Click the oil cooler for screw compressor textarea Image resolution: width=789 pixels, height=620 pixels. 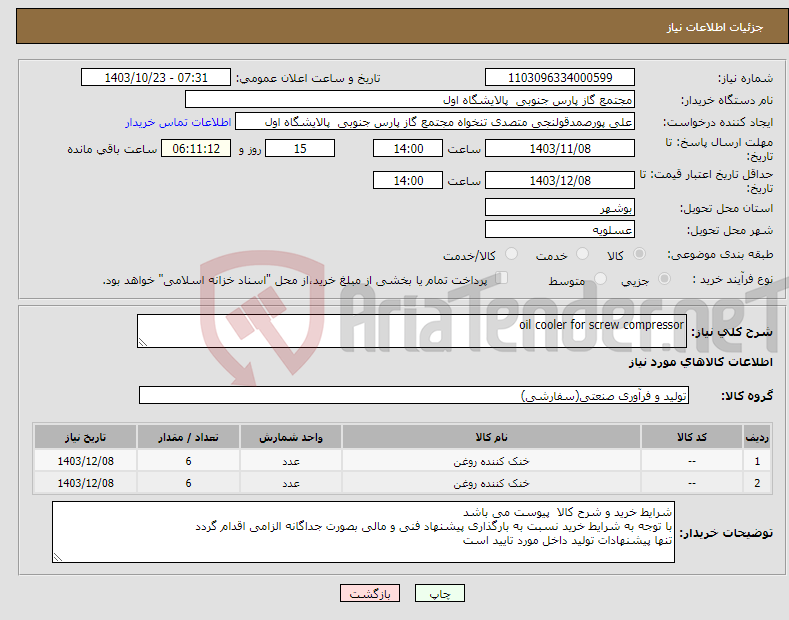coord(412,331)
